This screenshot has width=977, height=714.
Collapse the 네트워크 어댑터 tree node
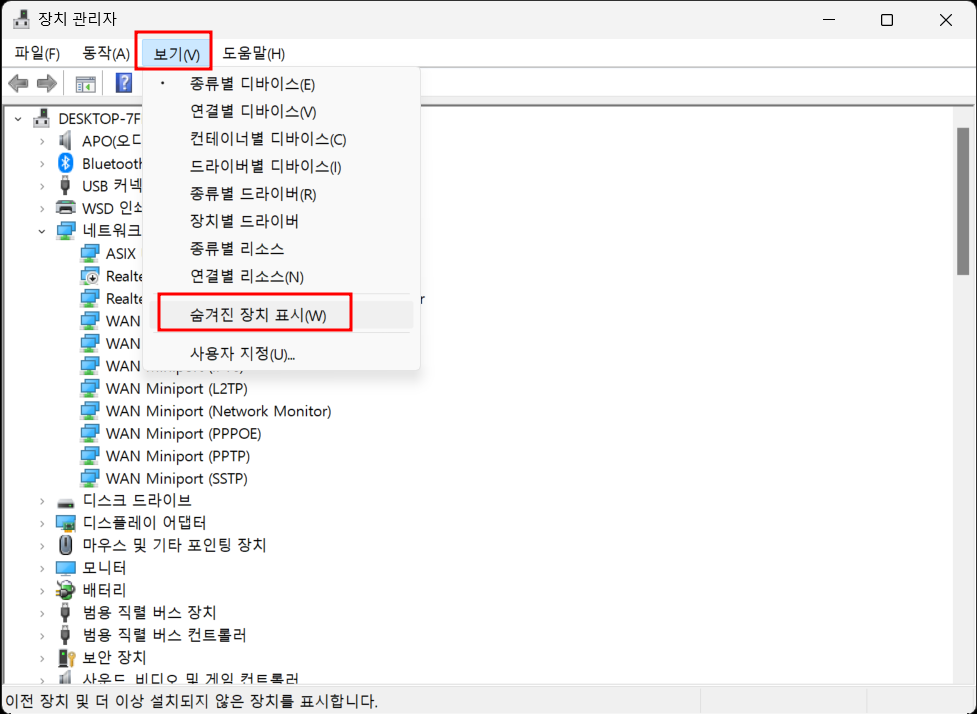coord(42,230)
